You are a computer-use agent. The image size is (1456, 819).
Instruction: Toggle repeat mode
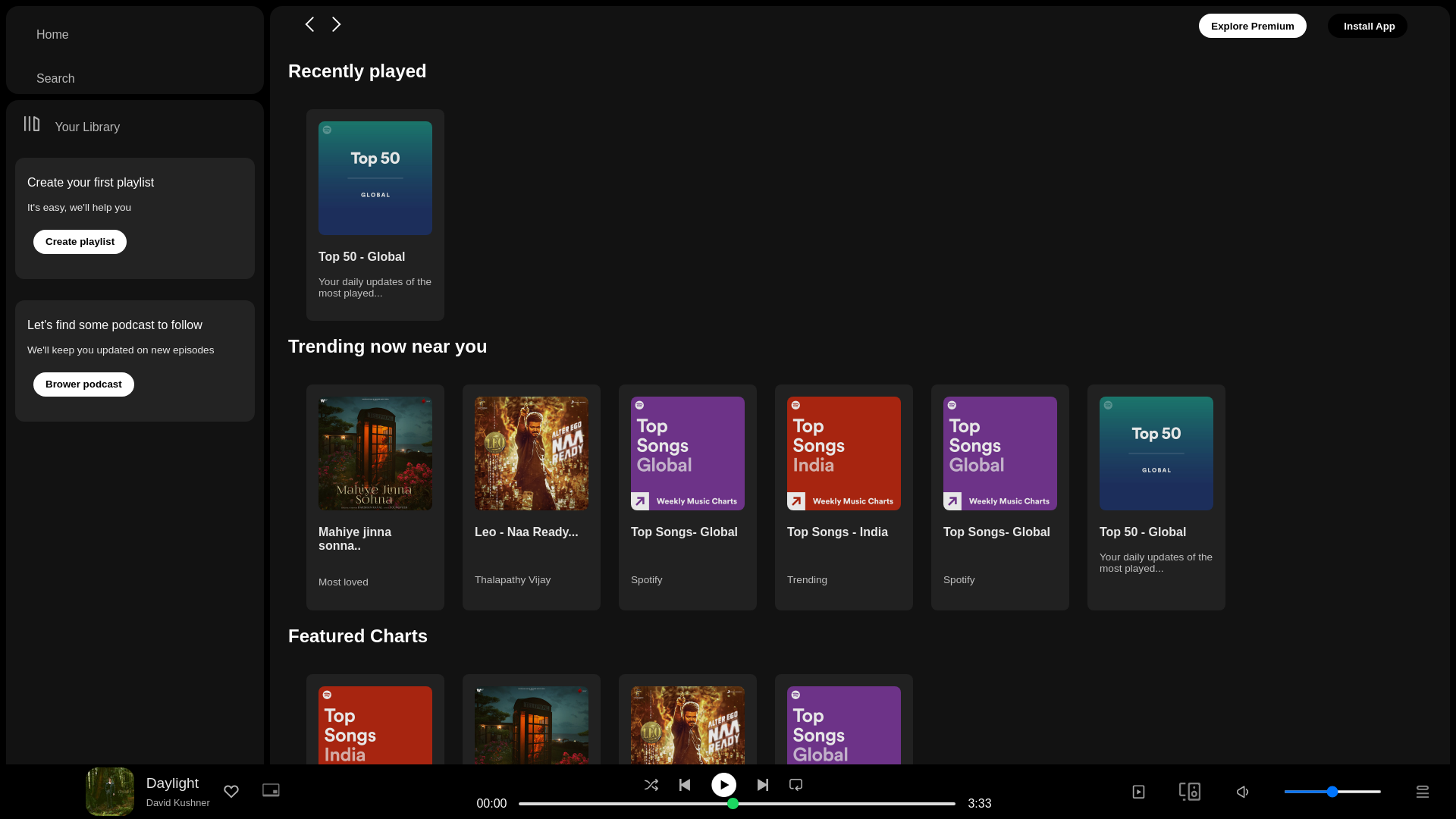[795, 785]
